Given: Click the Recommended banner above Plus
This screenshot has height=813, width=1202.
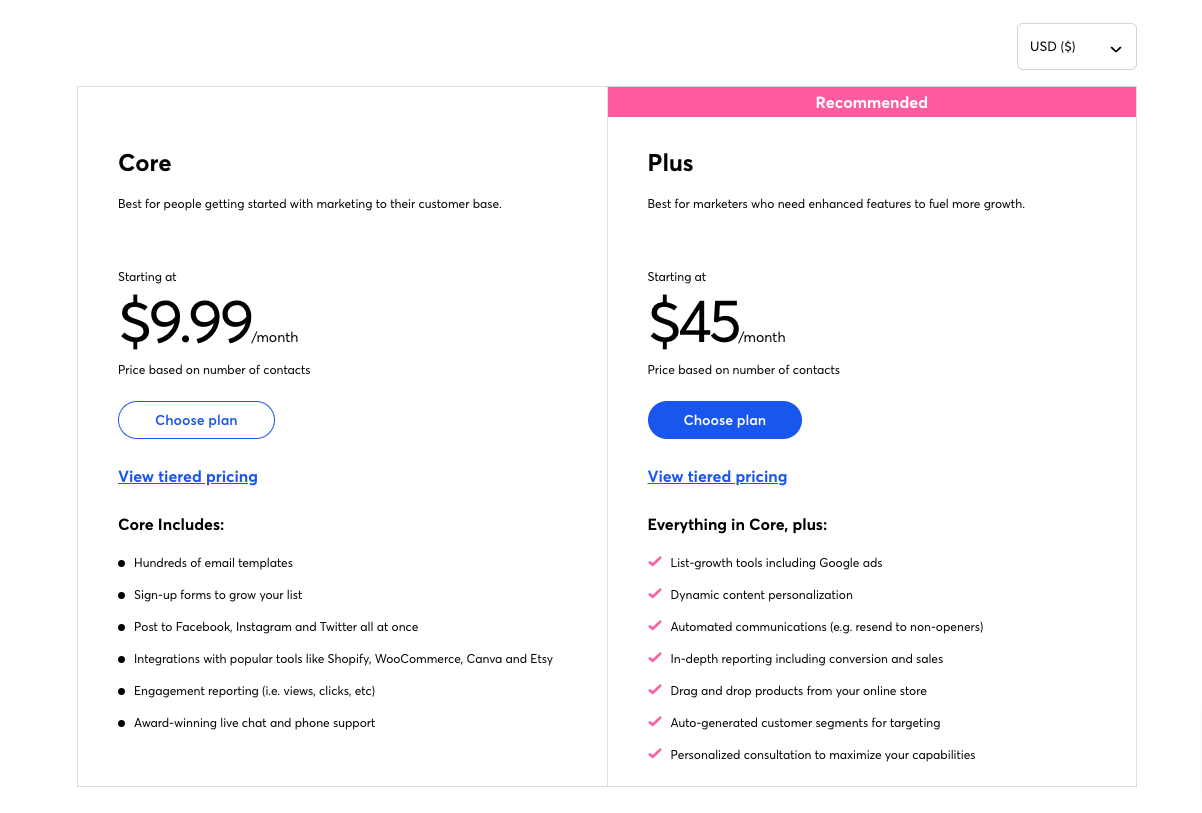Looking at the screenshot, I should (x=871, y=101).
